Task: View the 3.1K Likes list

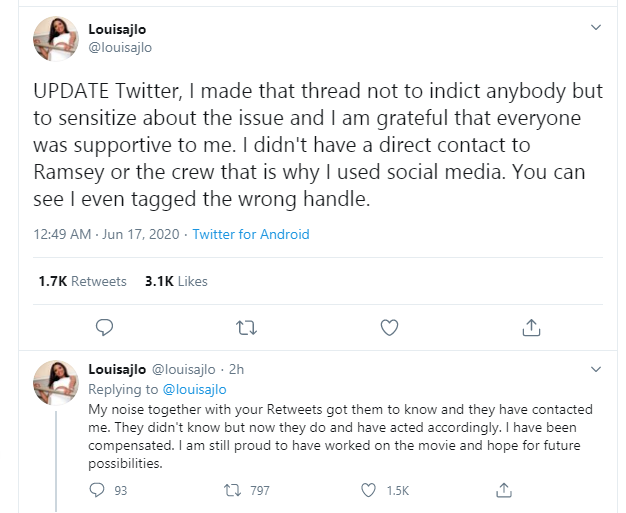Action: tap(176, 281)
